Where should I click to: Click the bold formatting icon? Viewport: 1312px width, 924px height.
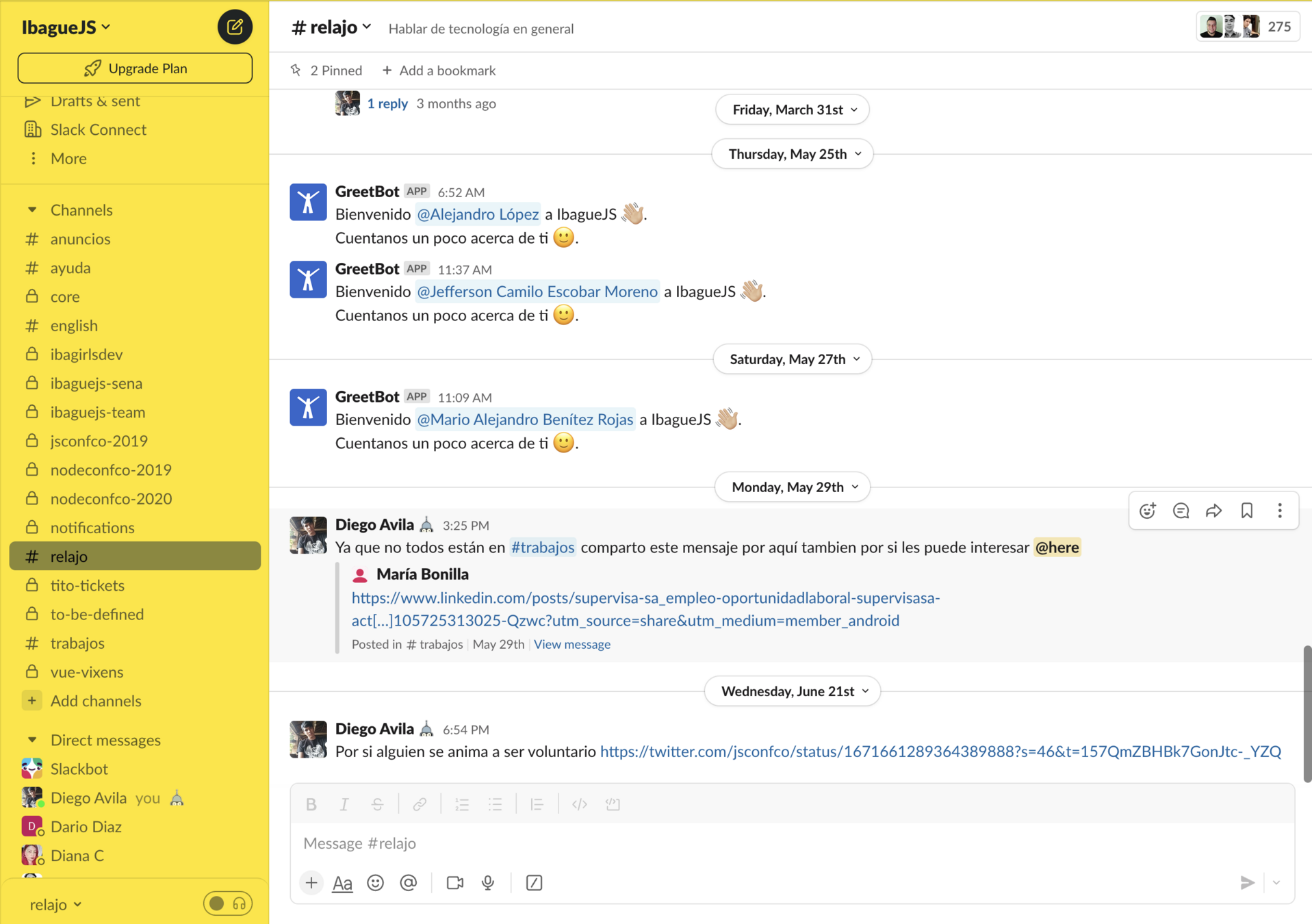[x=311, y=804]
